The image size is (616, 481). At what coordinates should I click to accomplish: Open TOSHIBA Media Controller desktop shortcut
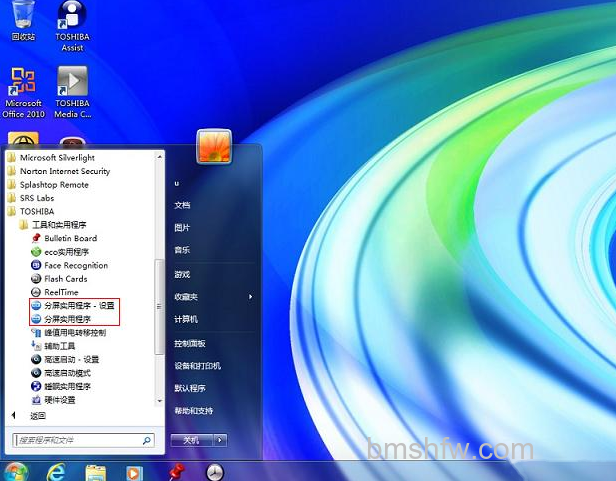click(x=73, y=93)
